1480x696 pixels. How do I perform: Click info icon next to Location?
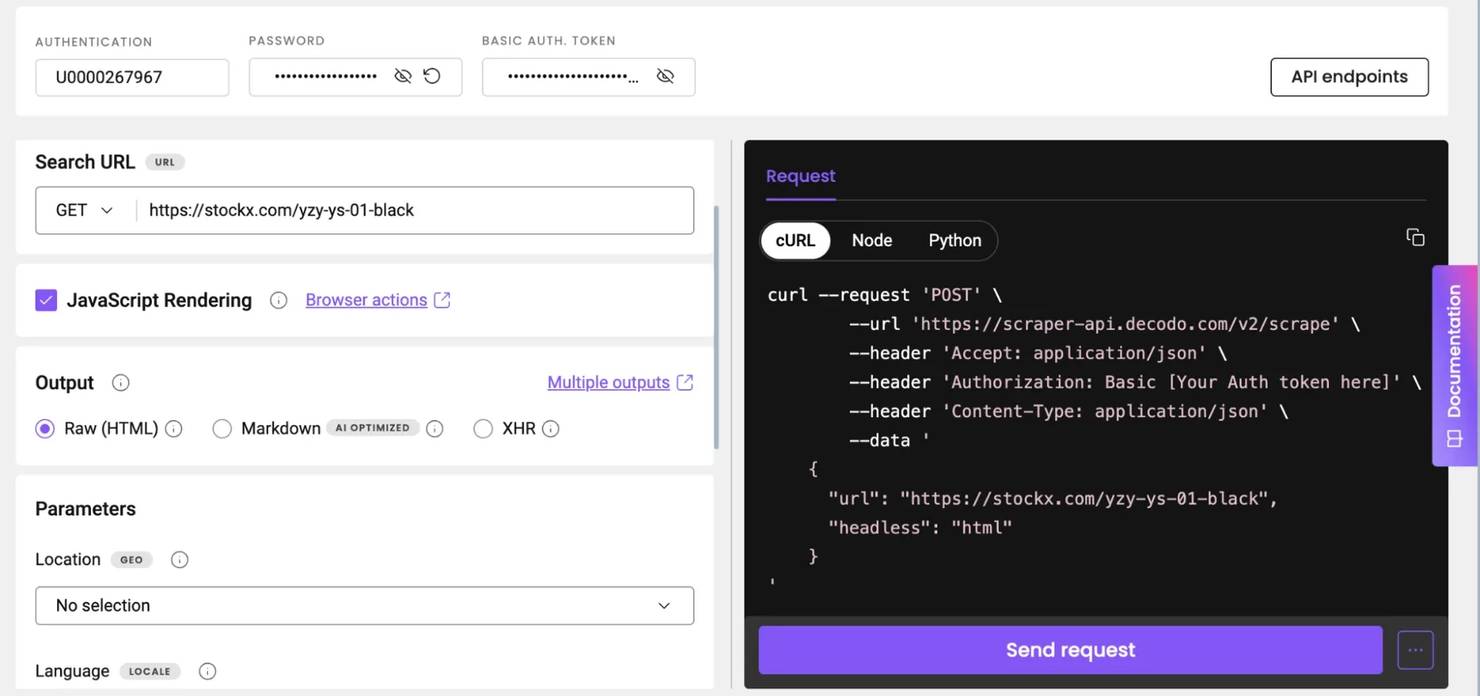pyautogui.click(x=180, y=560)
